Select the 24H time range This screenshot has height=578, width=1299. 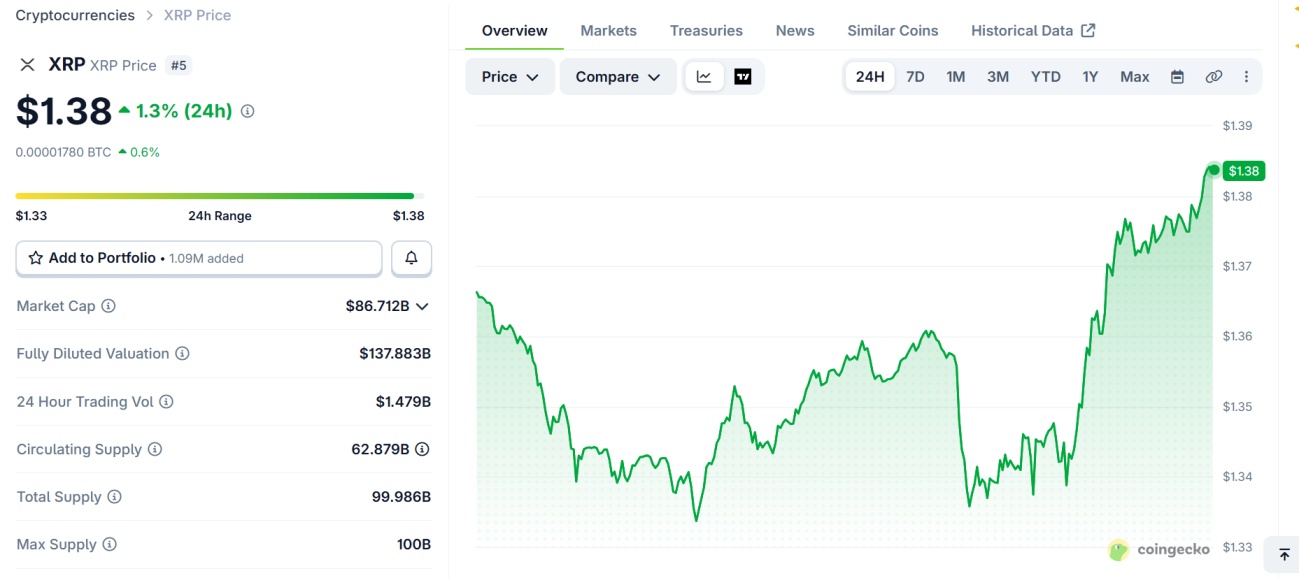tap(870, 77)
